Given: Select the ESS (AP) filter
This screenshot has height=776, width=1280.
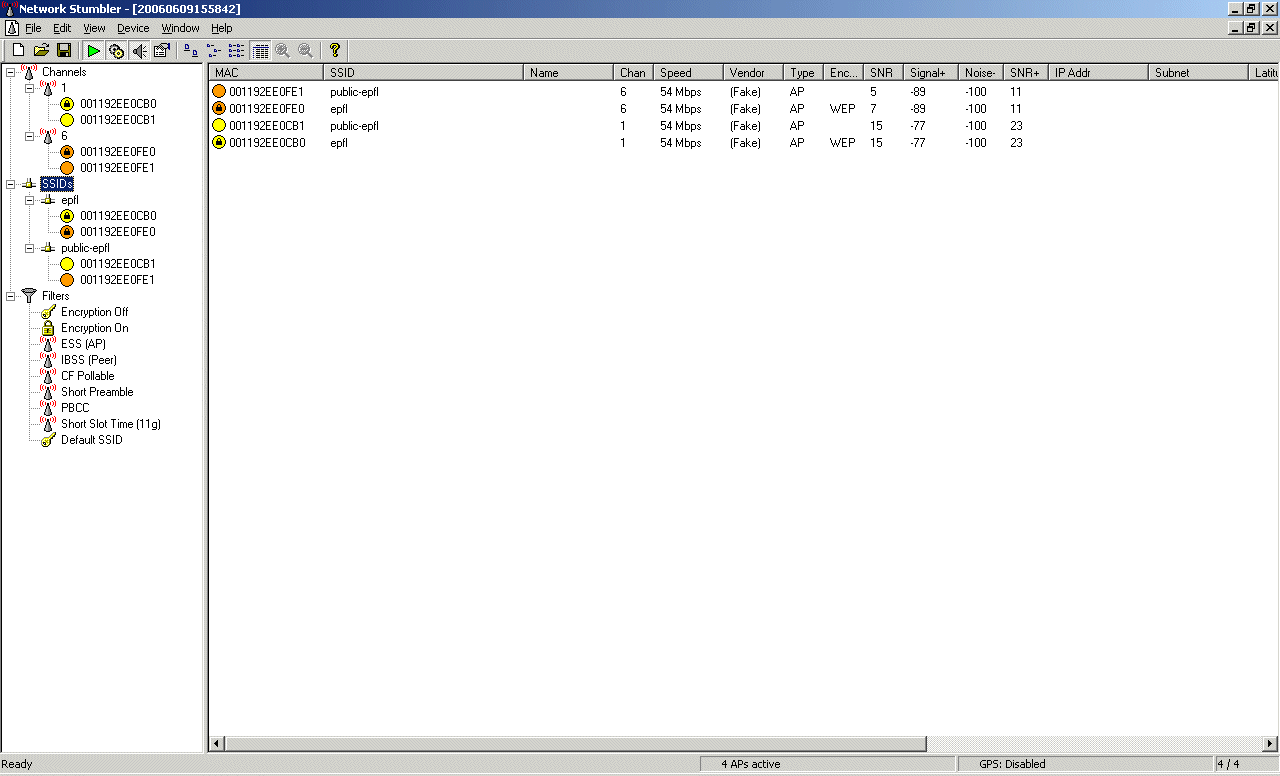Looking at the screenshot, I should (x=83, y=344).
